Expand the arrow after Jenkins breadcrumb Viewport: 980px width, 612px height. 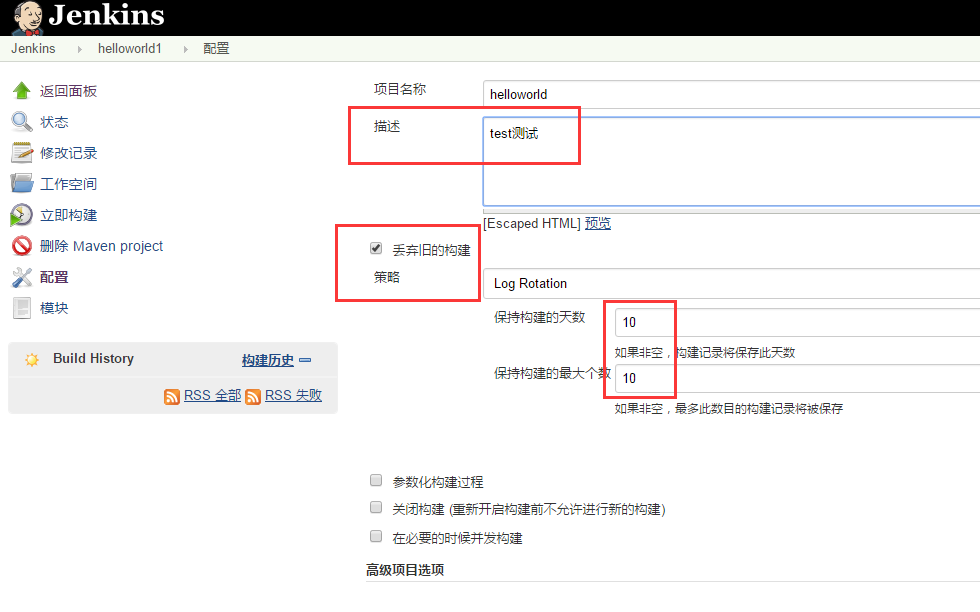[79, 49]
